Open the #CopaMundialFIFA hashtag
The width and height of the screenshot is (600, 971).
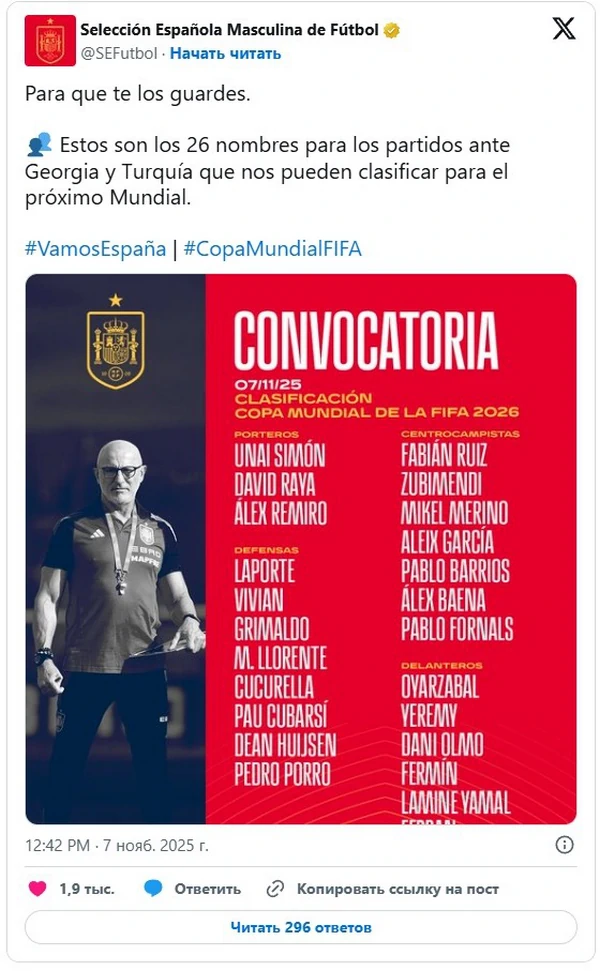[x=272, y=249]
